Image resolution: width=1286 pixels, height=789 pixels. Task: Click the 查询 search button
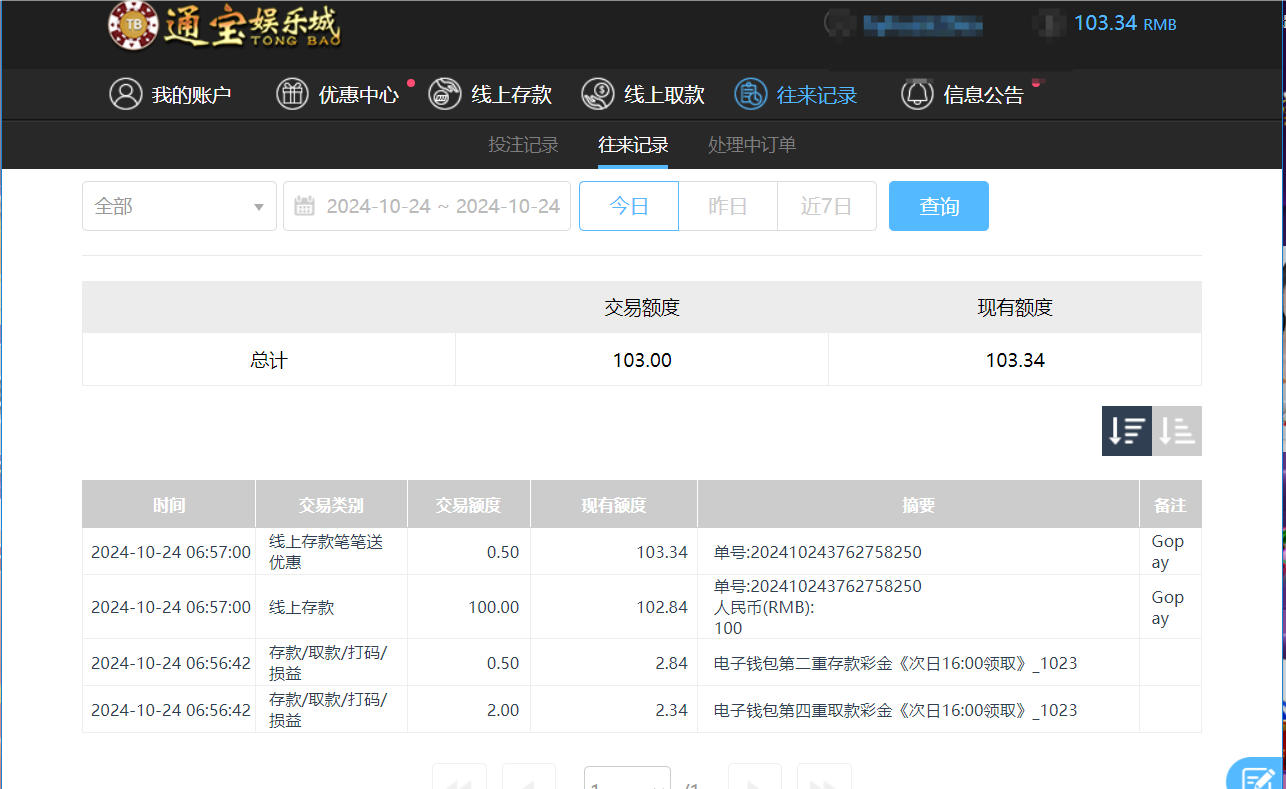tap(938, 205)
